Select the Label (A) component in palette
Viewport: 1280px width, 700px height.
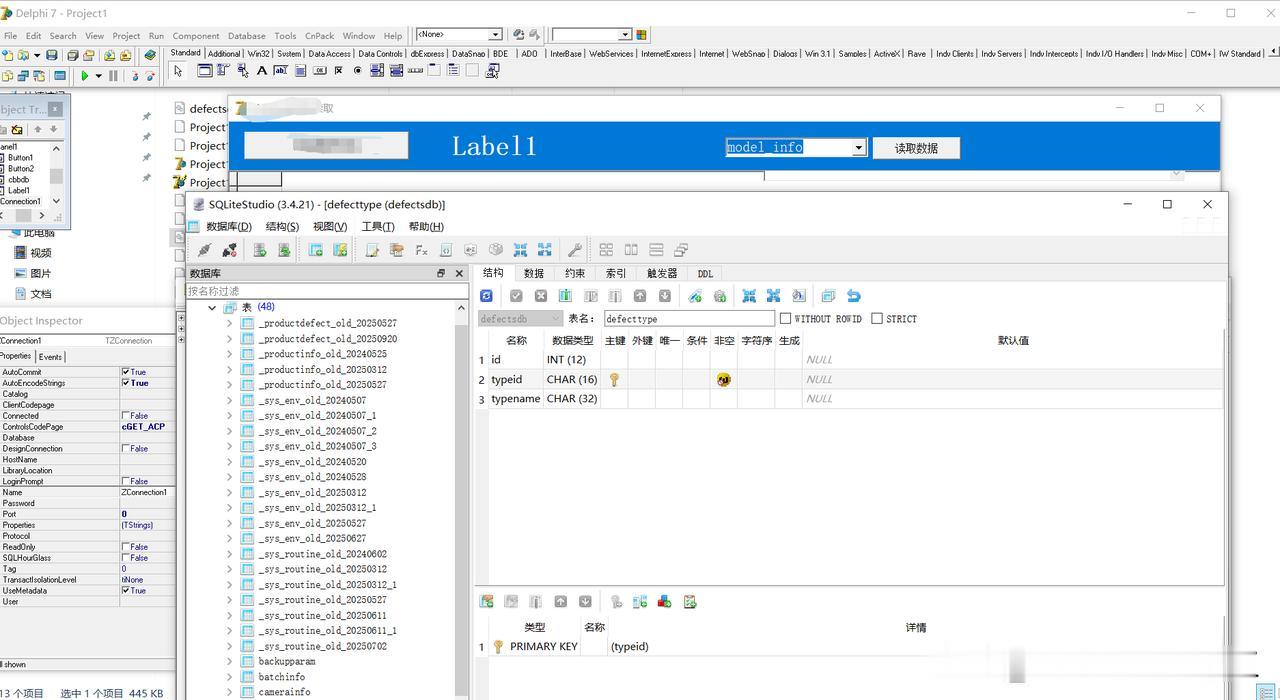(x=262, y=70)
